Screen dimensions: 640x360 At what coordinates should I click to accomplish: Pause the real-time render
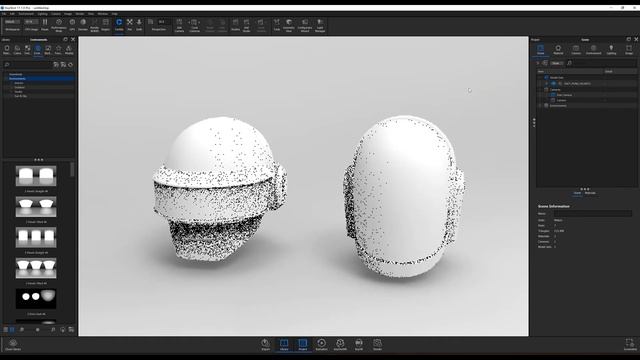point(45,24)
